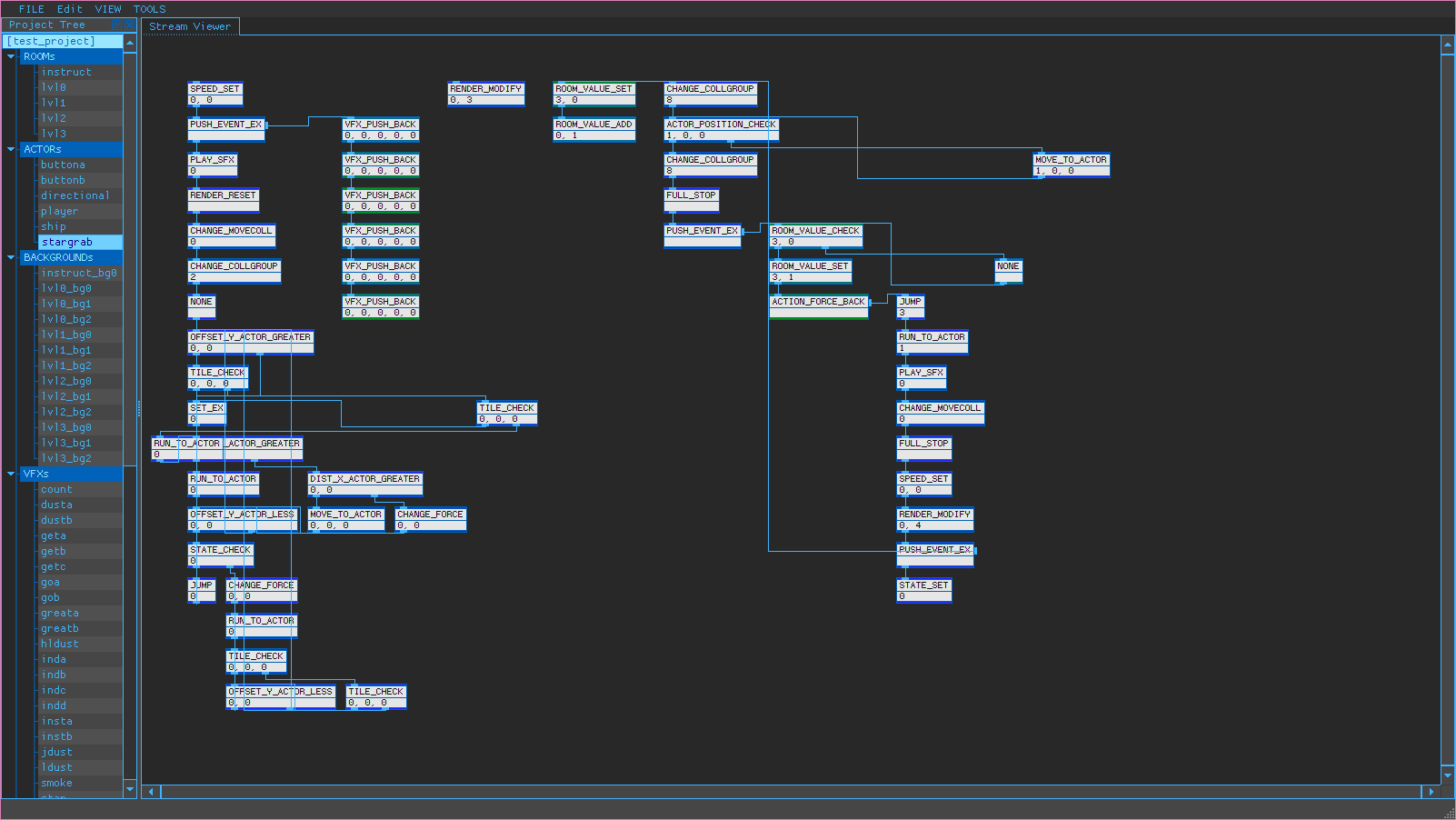Select the test_project root item
The height and width of the screenshot is (820, 1456).
(51, 41)
